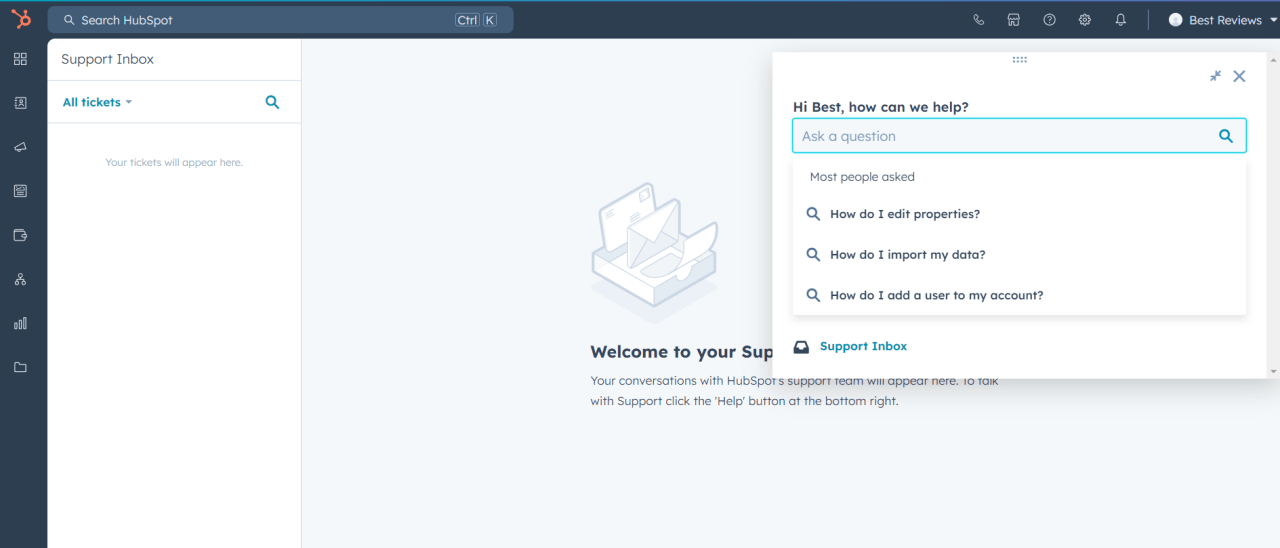Open the Commerce wallet icon in sidebar
The width and height of the screenshot is (1280, 548).
(x=20, y=235)
